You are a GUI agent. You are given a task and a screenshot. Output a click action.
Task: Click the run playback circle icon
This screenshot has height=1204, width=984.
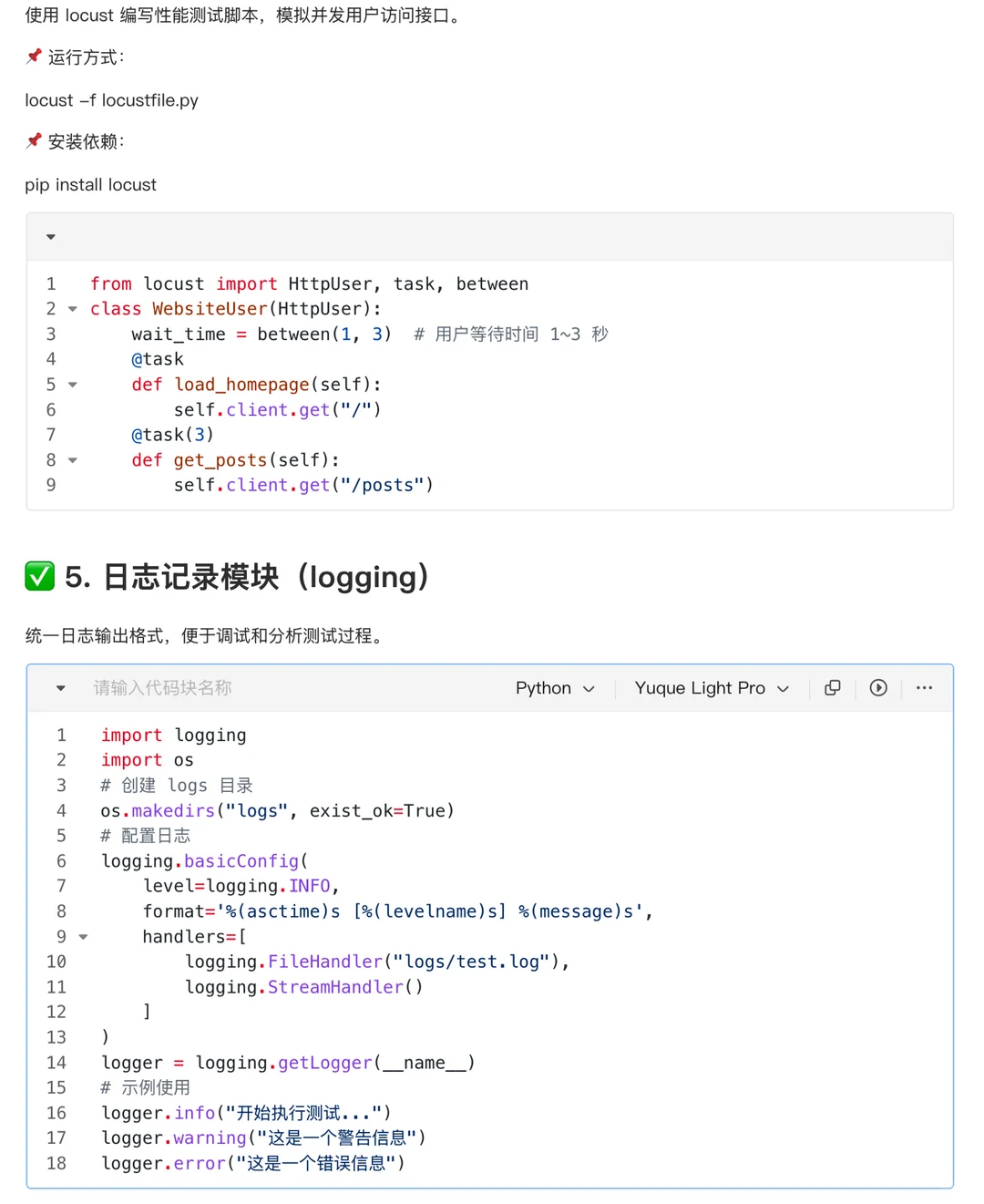pyautogui.click(x=877, y=688)
